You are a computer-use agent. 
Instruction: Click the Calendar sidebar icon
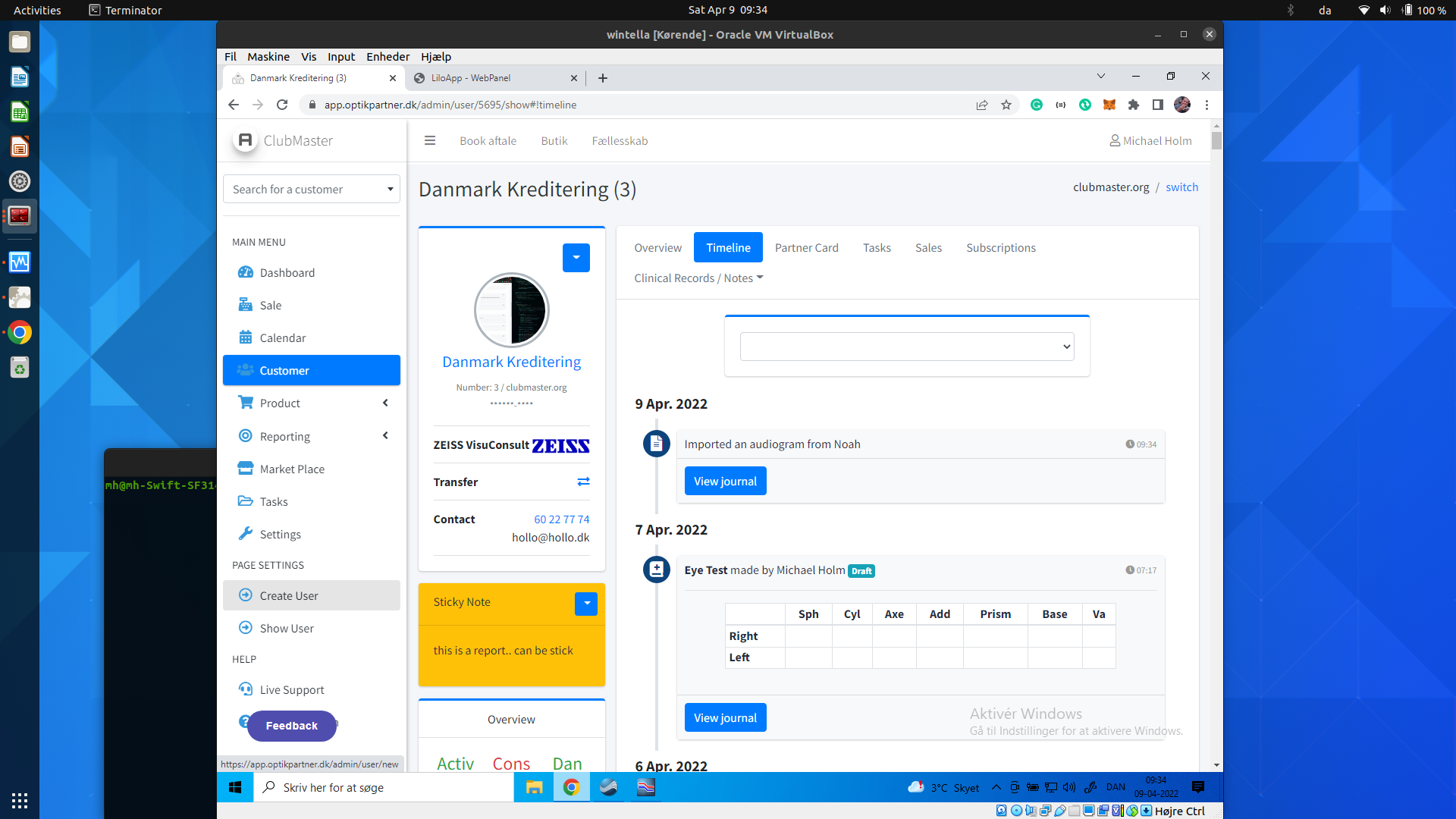click(246, 337)
